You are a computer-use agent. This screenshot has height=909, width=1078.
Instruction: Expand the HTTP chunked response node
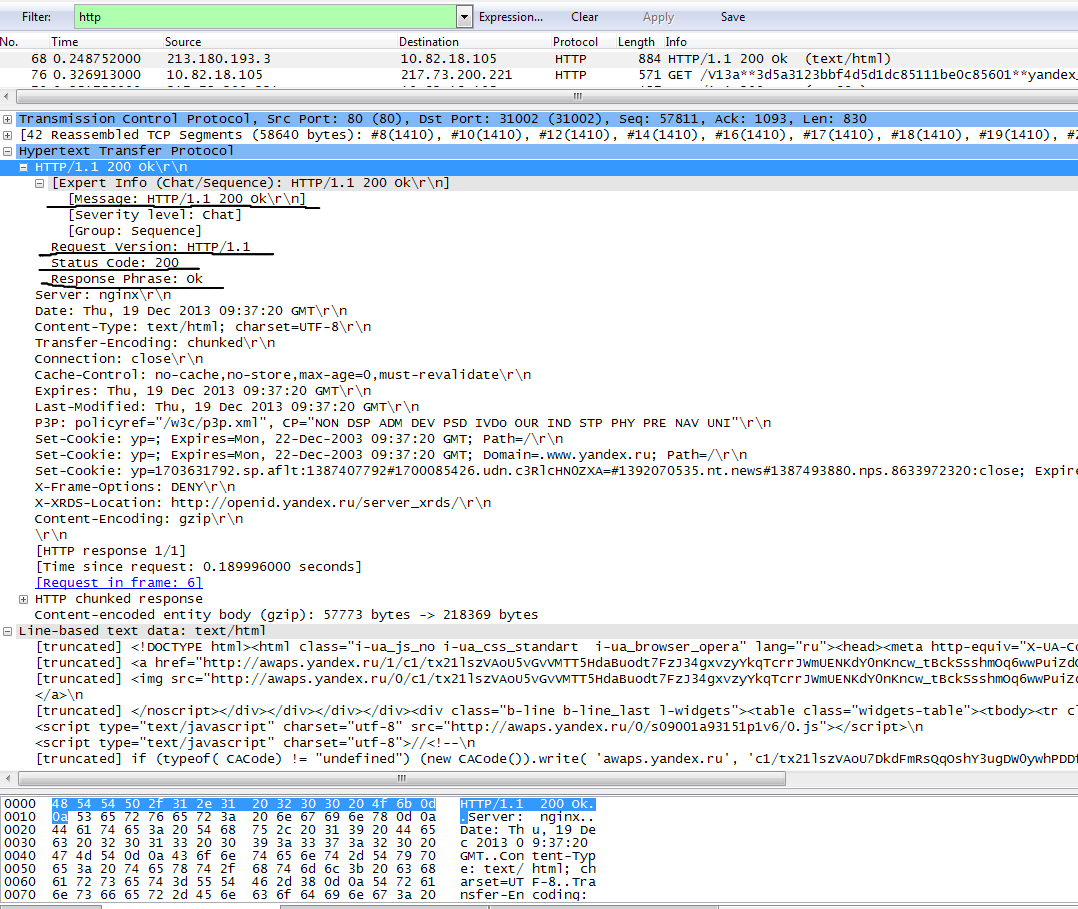click(x=23, y=600)
